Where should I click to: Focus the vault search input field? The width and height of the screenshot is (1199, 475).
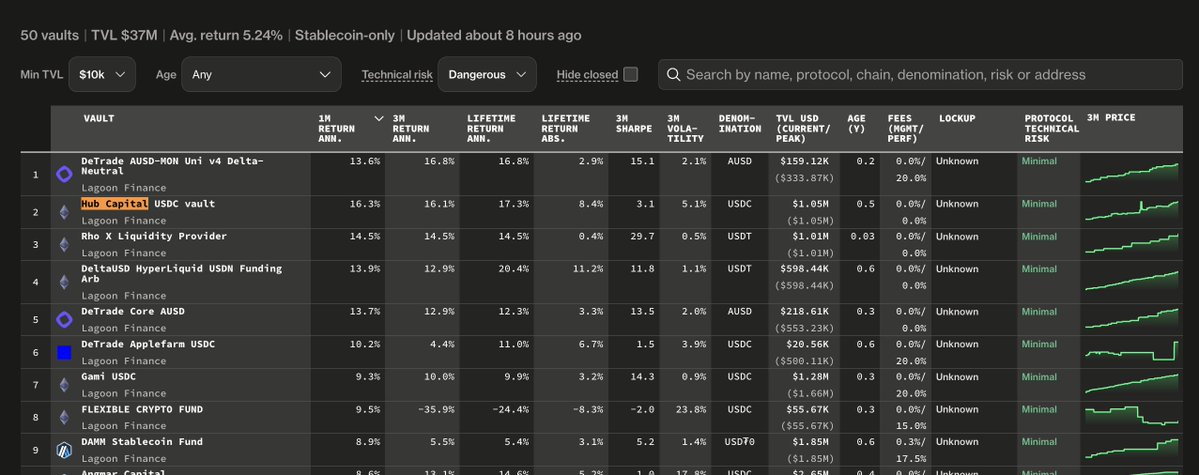921,74
